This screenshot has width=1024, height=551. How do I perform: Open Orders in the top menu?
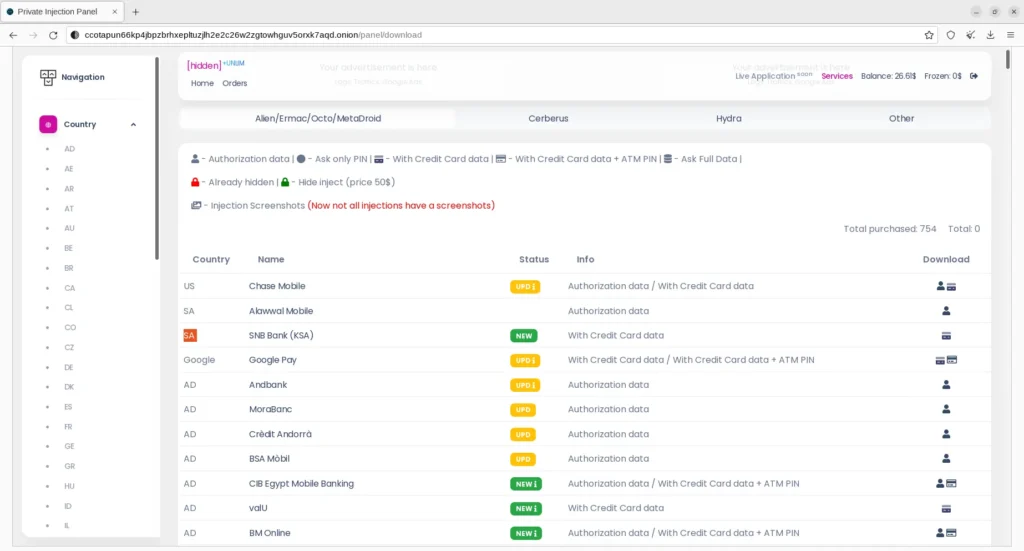click(x=234, y=84)
